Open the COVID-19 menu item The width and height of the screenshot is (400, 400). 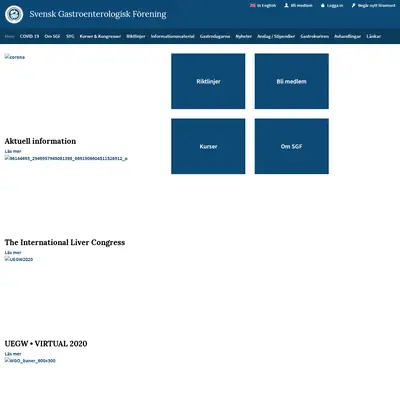pyautogui.click(x=29, y=36)
